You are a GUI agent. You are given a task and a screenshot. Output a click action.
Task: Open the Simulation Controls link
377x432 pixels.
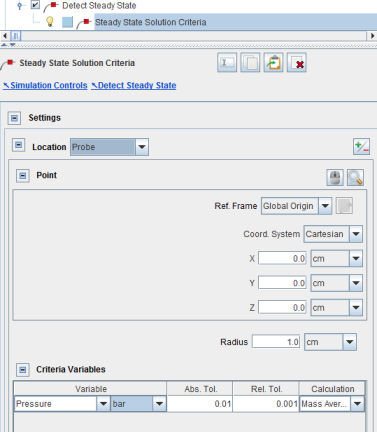(x=45, y=86)
